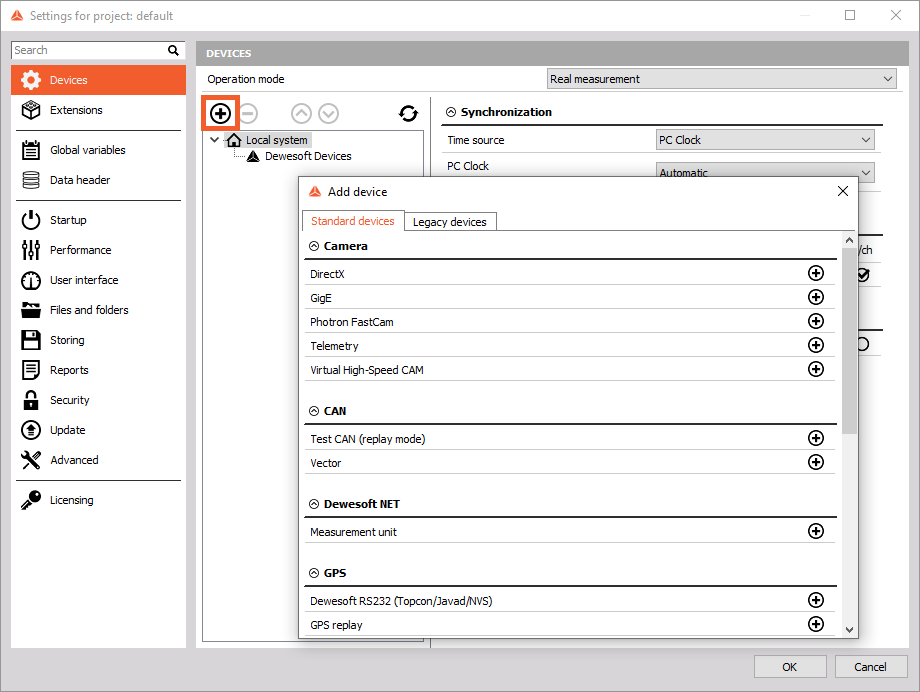920x692 pixels.
Task: Open the Advanced settings
Action: [99, 460]
